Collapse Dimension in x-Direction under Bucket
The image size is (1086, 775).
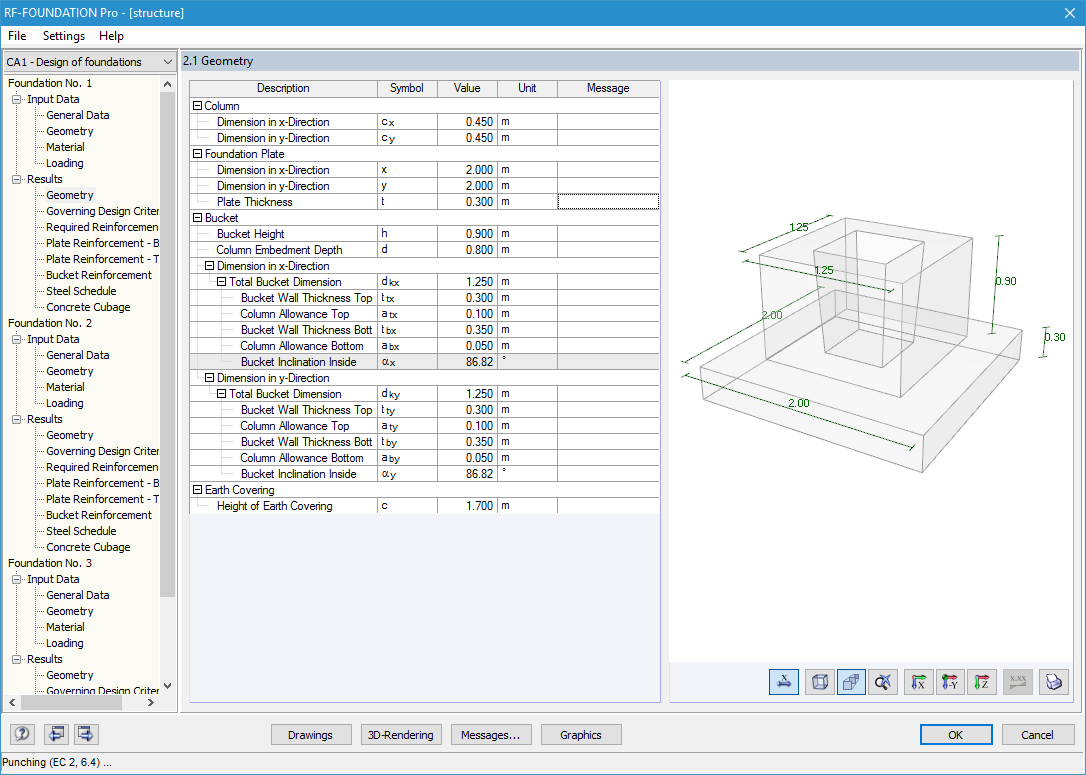coord(209,266)
